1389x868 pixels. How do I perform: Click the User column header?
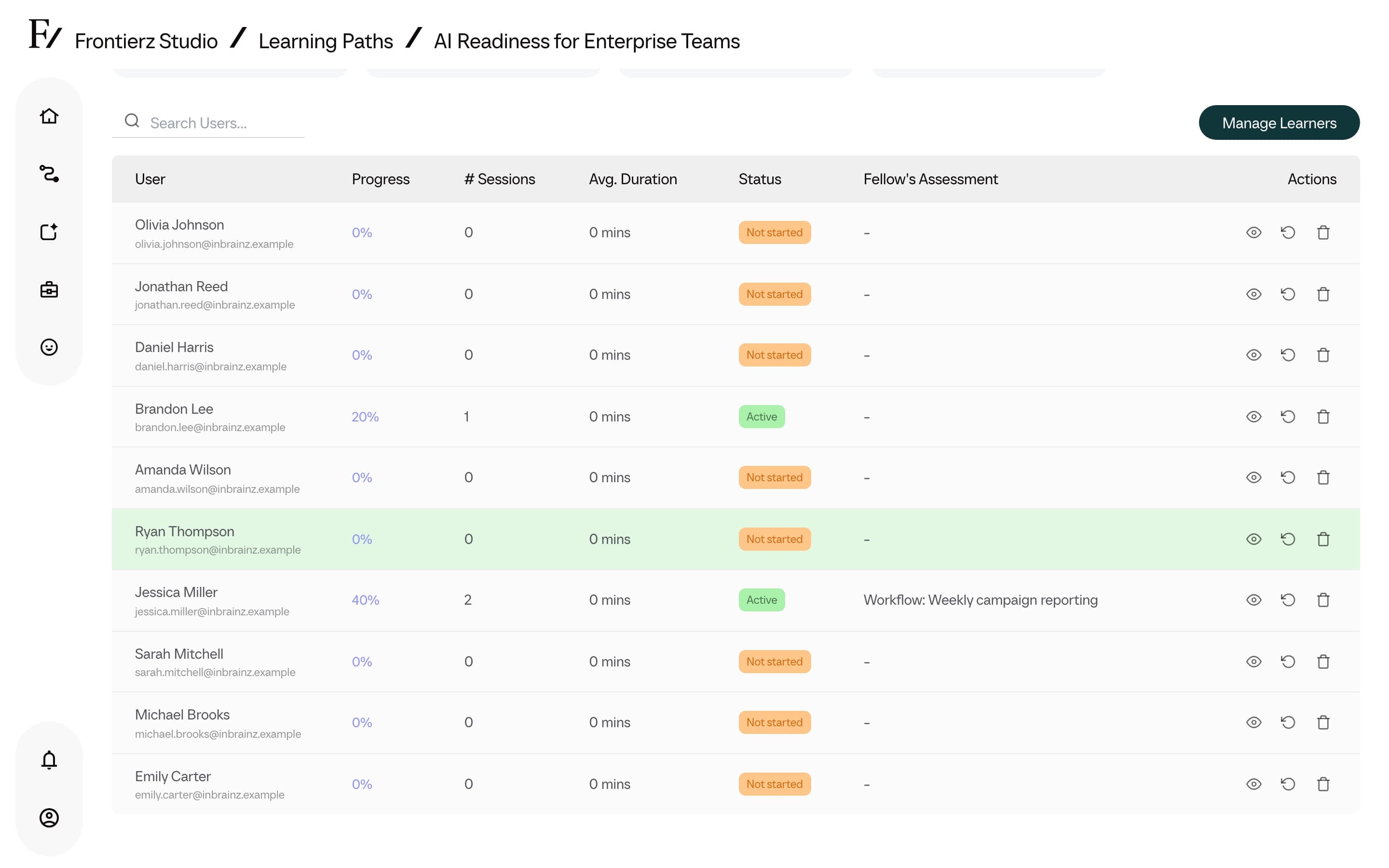150,179
